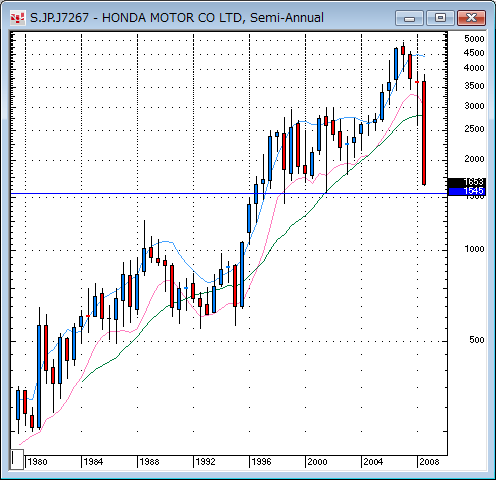Select the 2000 price axis label
496x480 pixels.
tap(474, 159)
